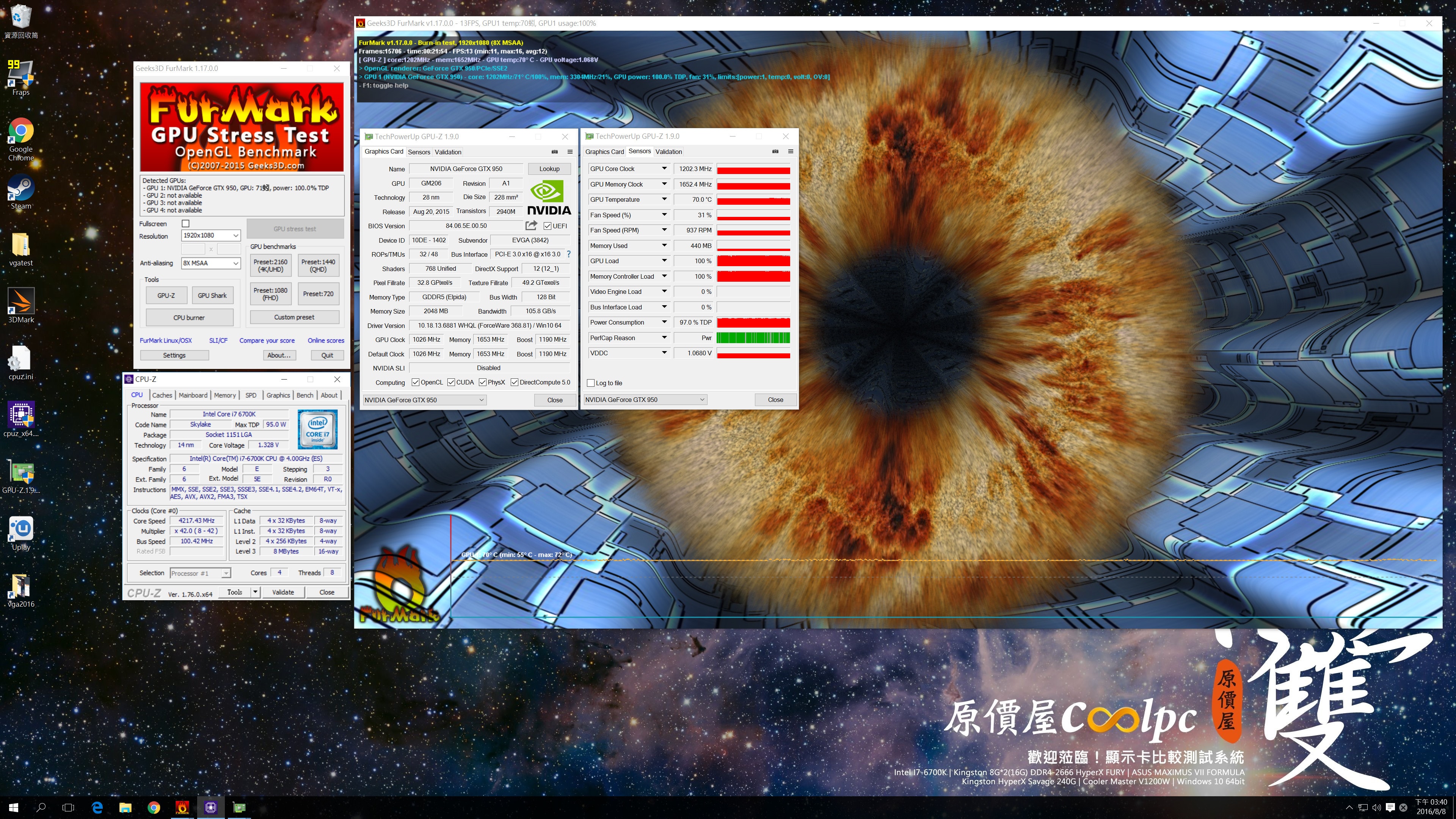Launch the cpuz_x64 desktop icon
The width and height of the screenshot is (1456, 819).
pos(21,419)
